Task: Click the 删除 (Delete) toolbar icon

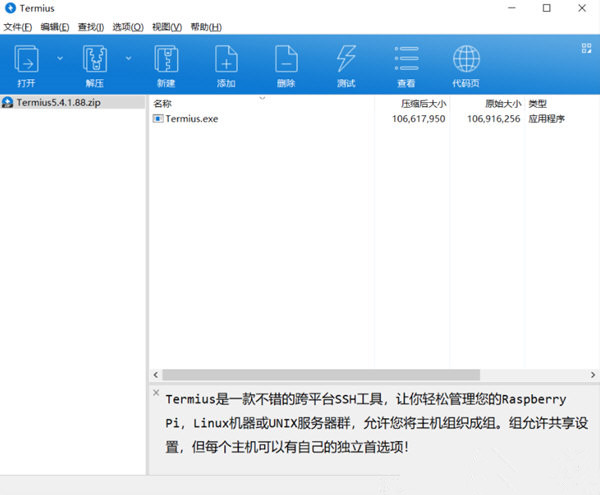Action: [x=286, y=59]
